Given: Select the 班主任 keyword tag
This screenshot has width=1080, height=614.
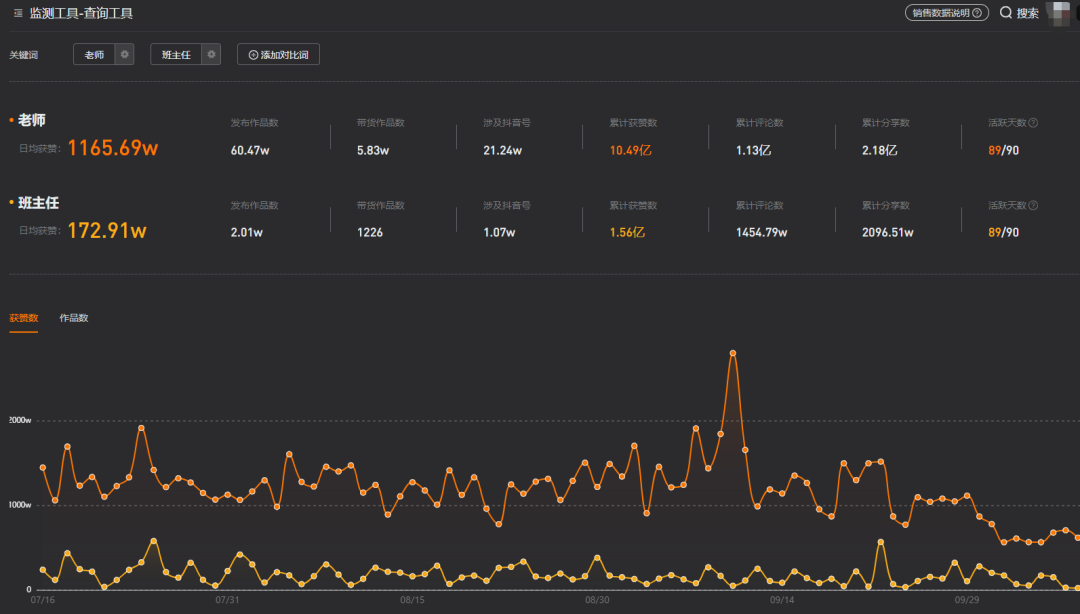Looking at the screenshot, I should [x=176, y=55].
